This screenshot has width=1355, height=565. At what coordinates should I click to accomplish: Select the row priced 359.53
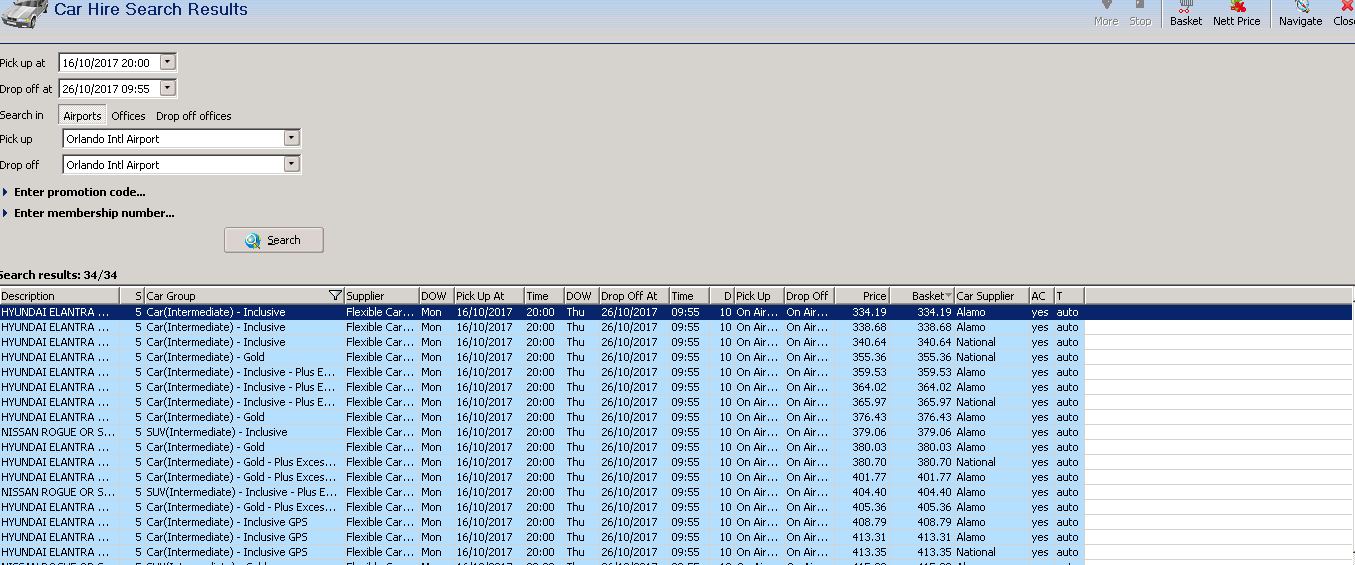pyautogui.click(x=542, y=372)
